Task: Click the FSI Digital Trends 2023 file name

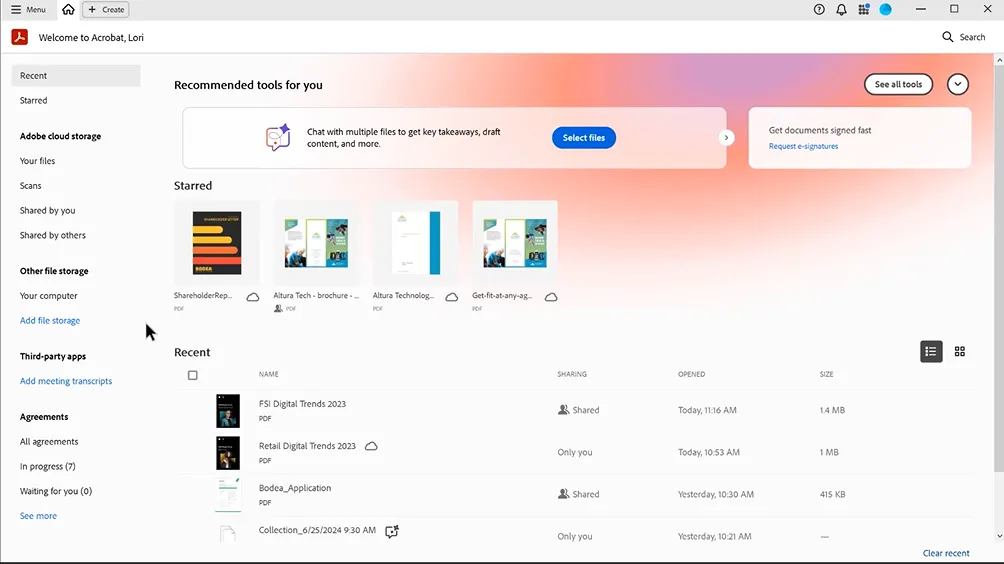Action: point(302,404)
